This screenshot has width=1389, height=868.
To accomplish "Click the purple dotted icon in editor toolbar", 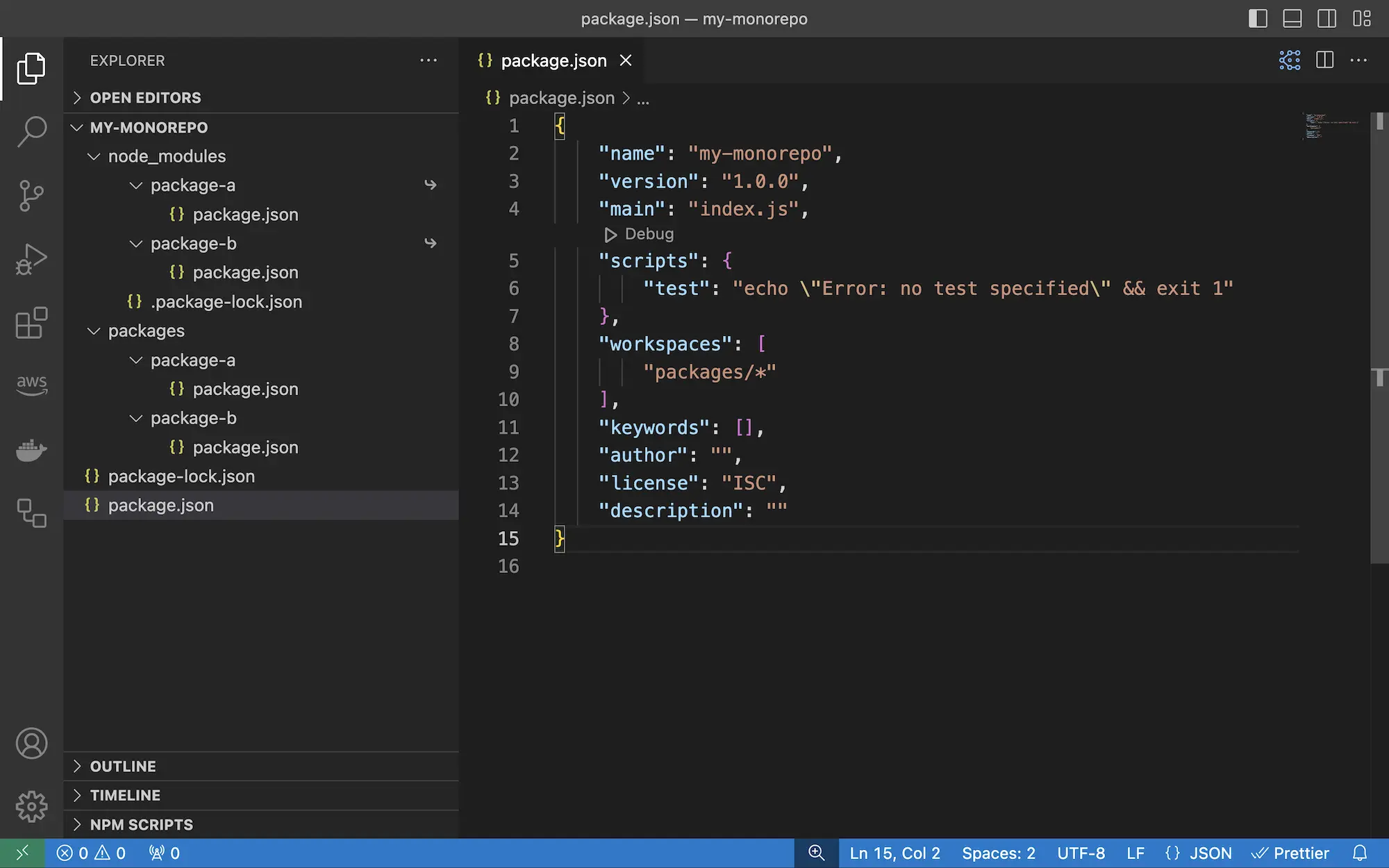I will pos(1290,60).
